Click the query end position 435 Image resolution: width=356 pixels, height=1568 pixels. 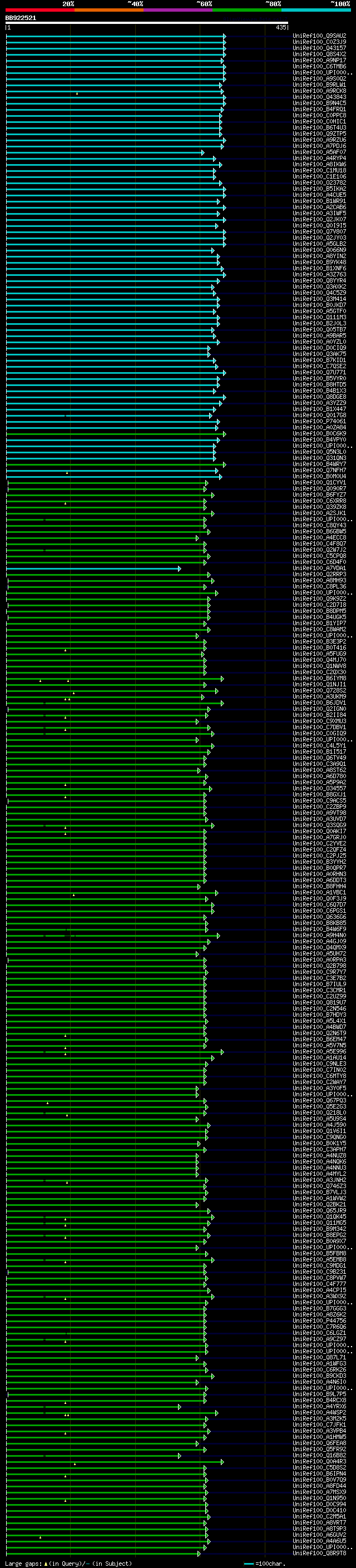tap(280, 27)
